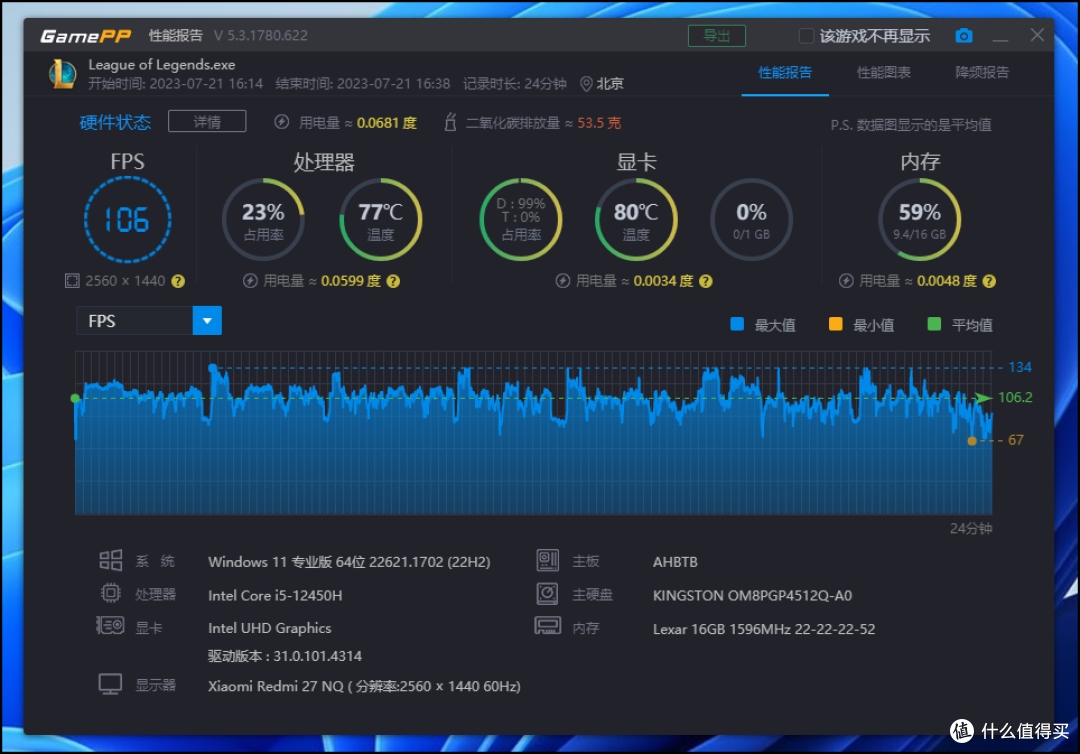
Task: Switch to the 性能图表 tab
Action: coord(884,72)
